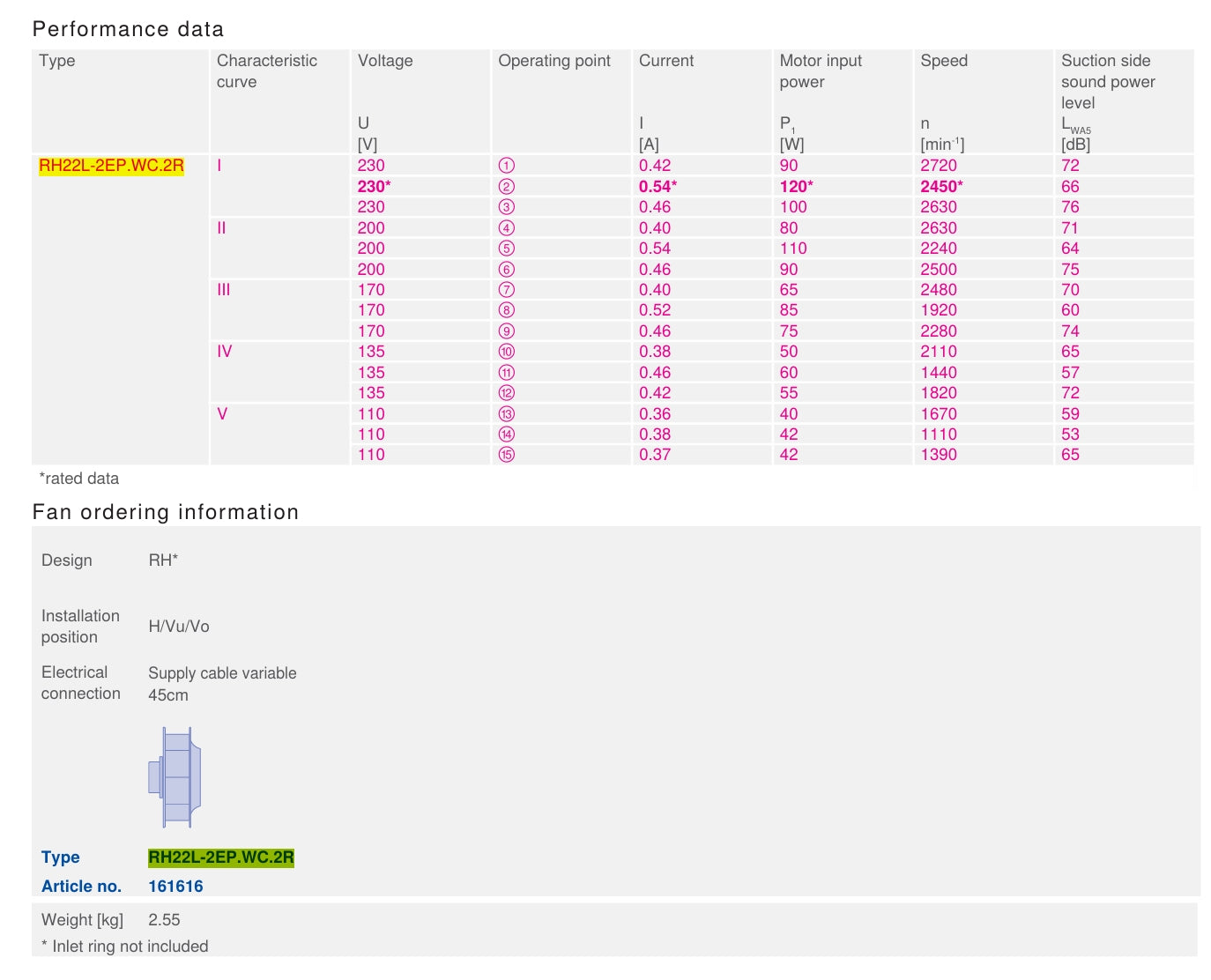
Task: Select the rated current value 0.54*
Action: (x=658, y=187)
